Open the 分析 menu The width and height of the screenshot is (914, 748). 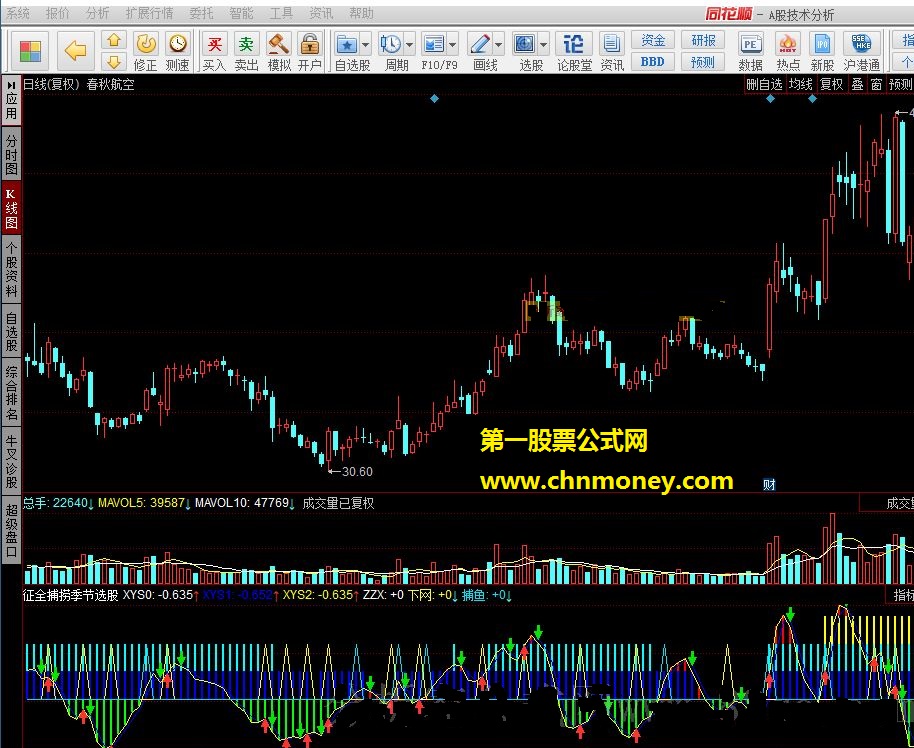click(x=97, y=13)
